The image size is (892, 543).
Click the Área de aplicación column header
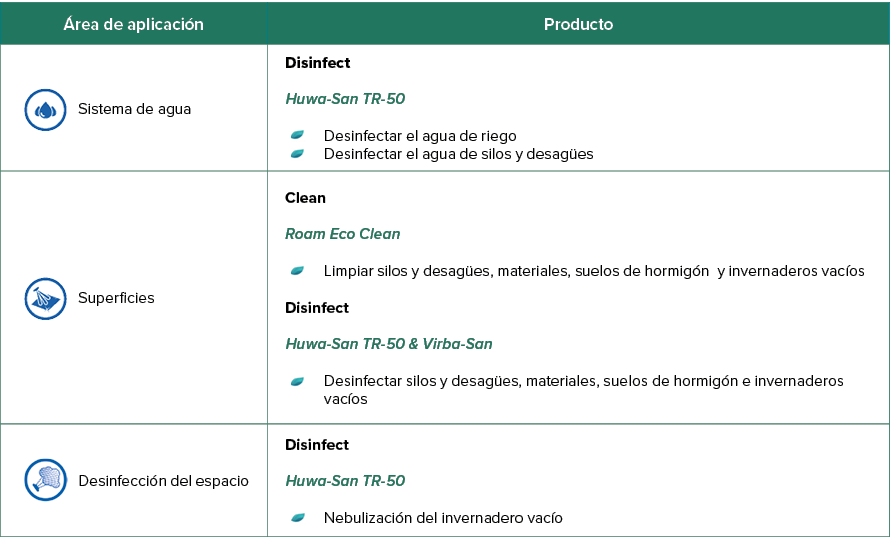(134, 24)
